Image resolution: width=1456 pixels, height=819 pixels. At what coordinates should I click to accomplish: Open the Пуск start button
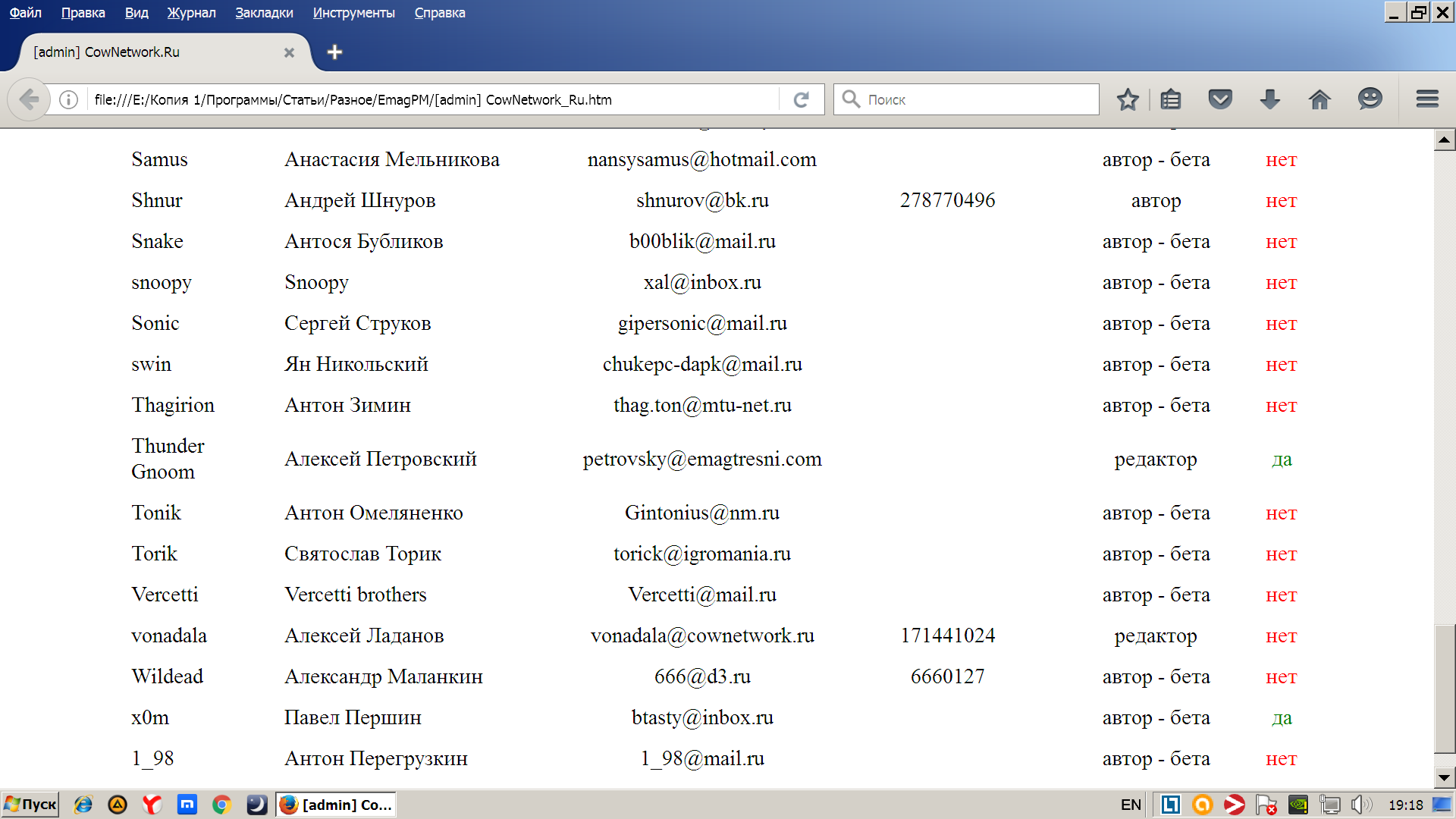pos(31,805)
